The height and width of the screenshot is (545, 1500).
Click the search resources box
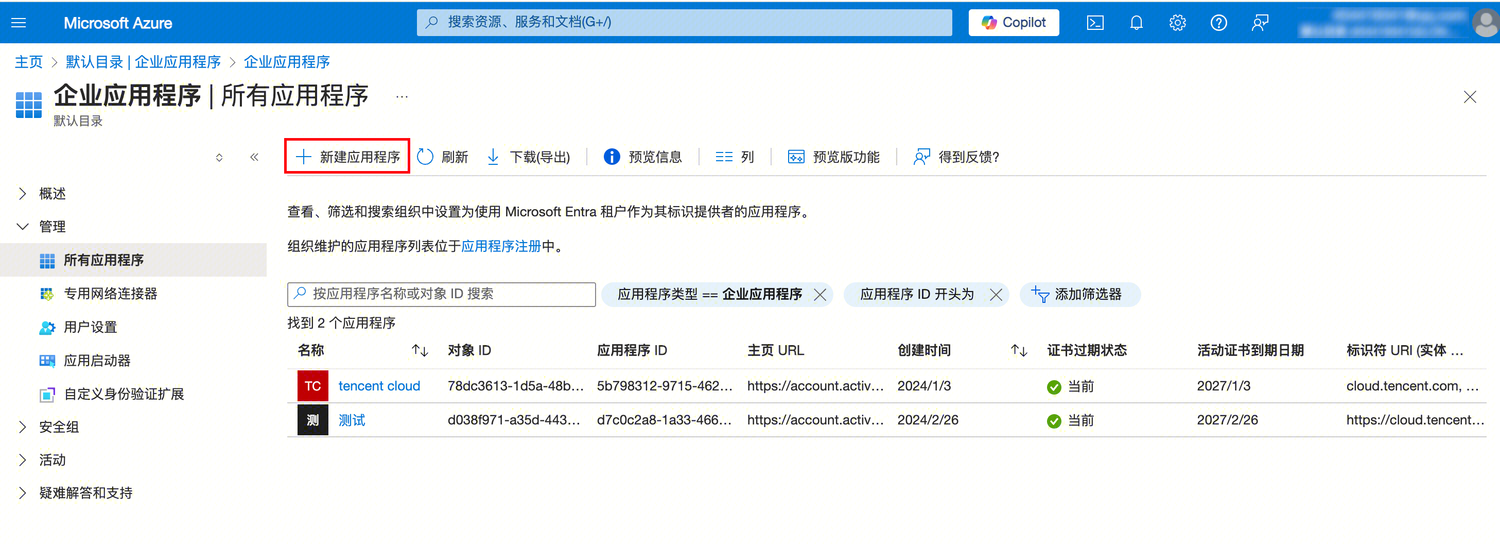(684, 22)
